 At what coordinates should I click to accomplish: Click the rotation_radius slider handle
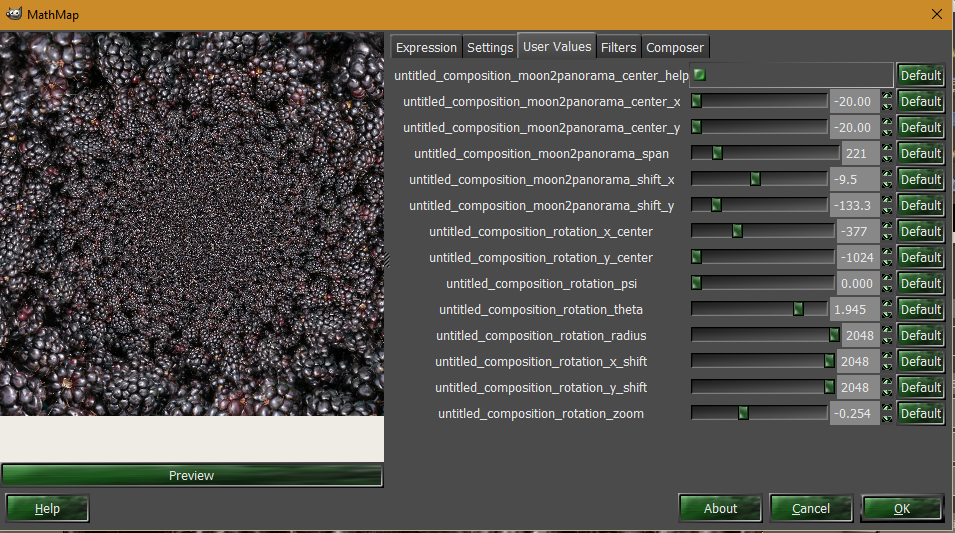click(x=834, y=336)
